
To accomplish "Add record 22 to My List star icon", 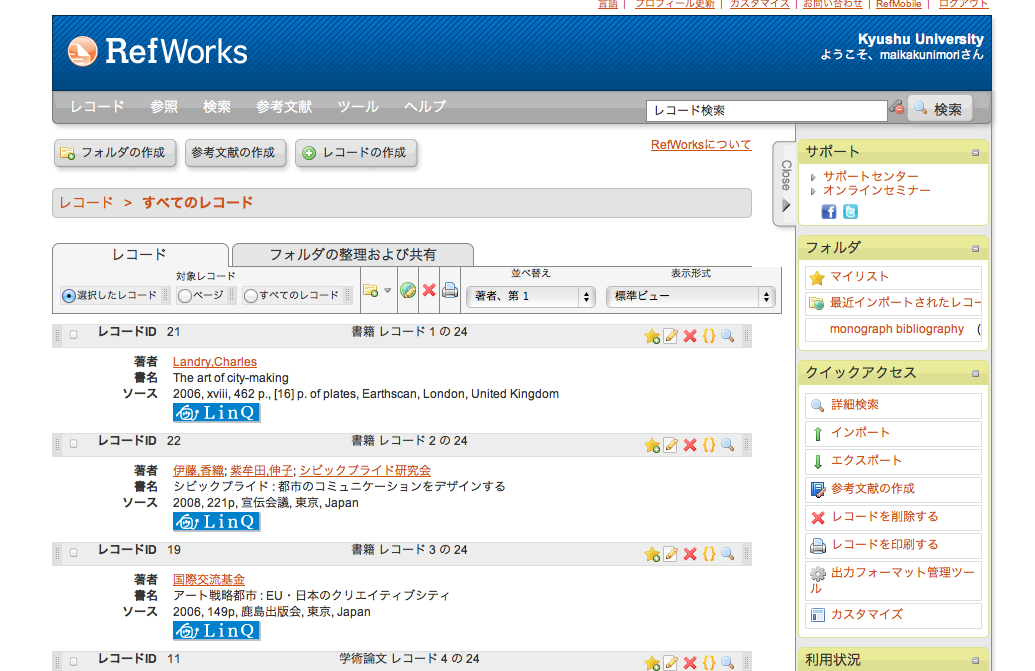I will [652, 445].
